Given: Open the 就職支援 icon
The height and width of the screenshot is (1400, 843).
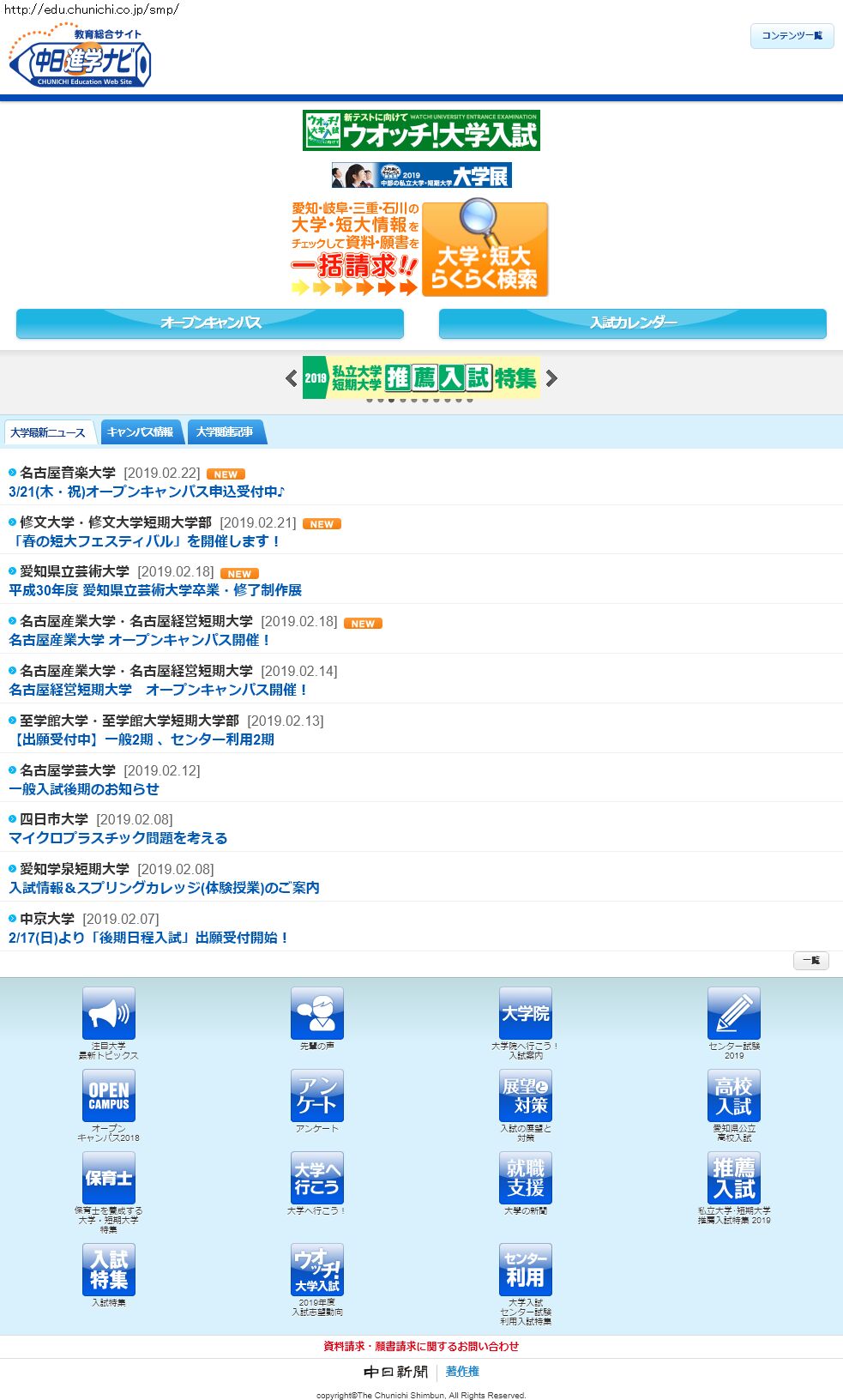Looking at the screenshot, I should (526, 1178).
